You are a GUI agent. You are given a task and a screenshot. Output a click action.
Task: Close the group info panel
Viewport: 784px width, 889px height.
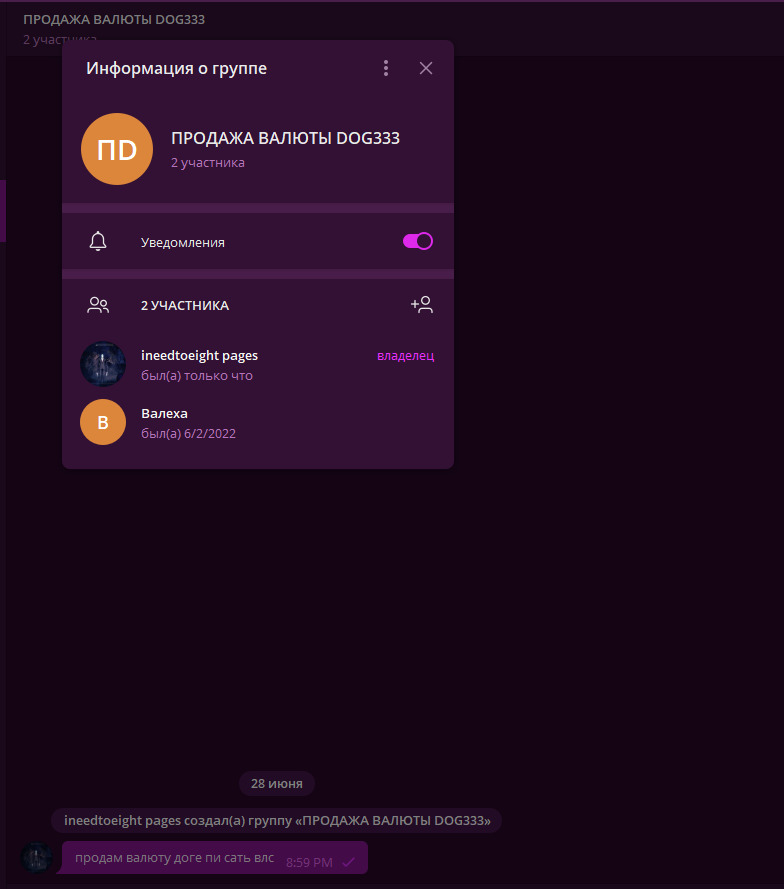(x=426, y=68)
